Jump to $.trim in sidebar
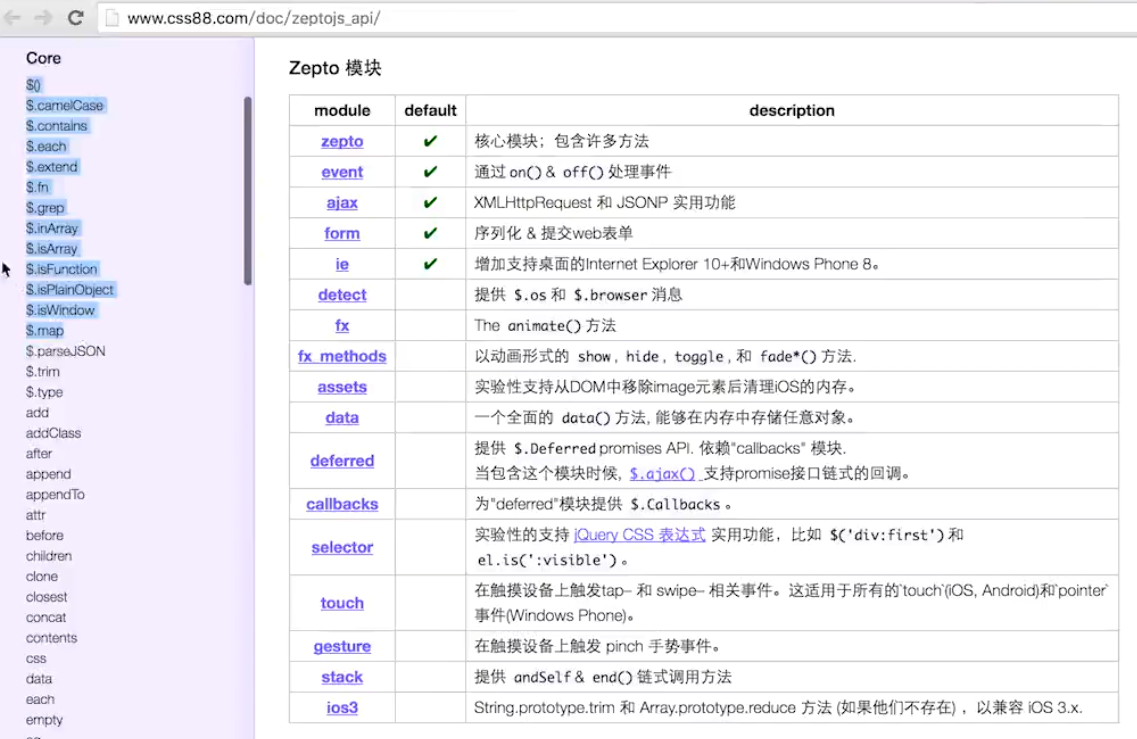 pyautogui.click(x=43, y=371)
